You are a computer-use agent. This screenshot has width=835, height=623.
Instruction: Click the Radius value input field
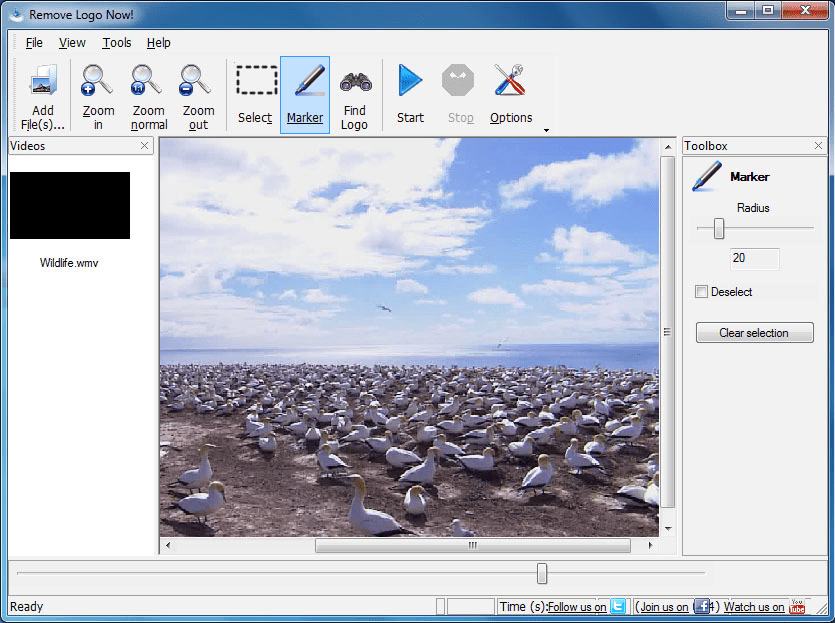click(x=754, y=258)
